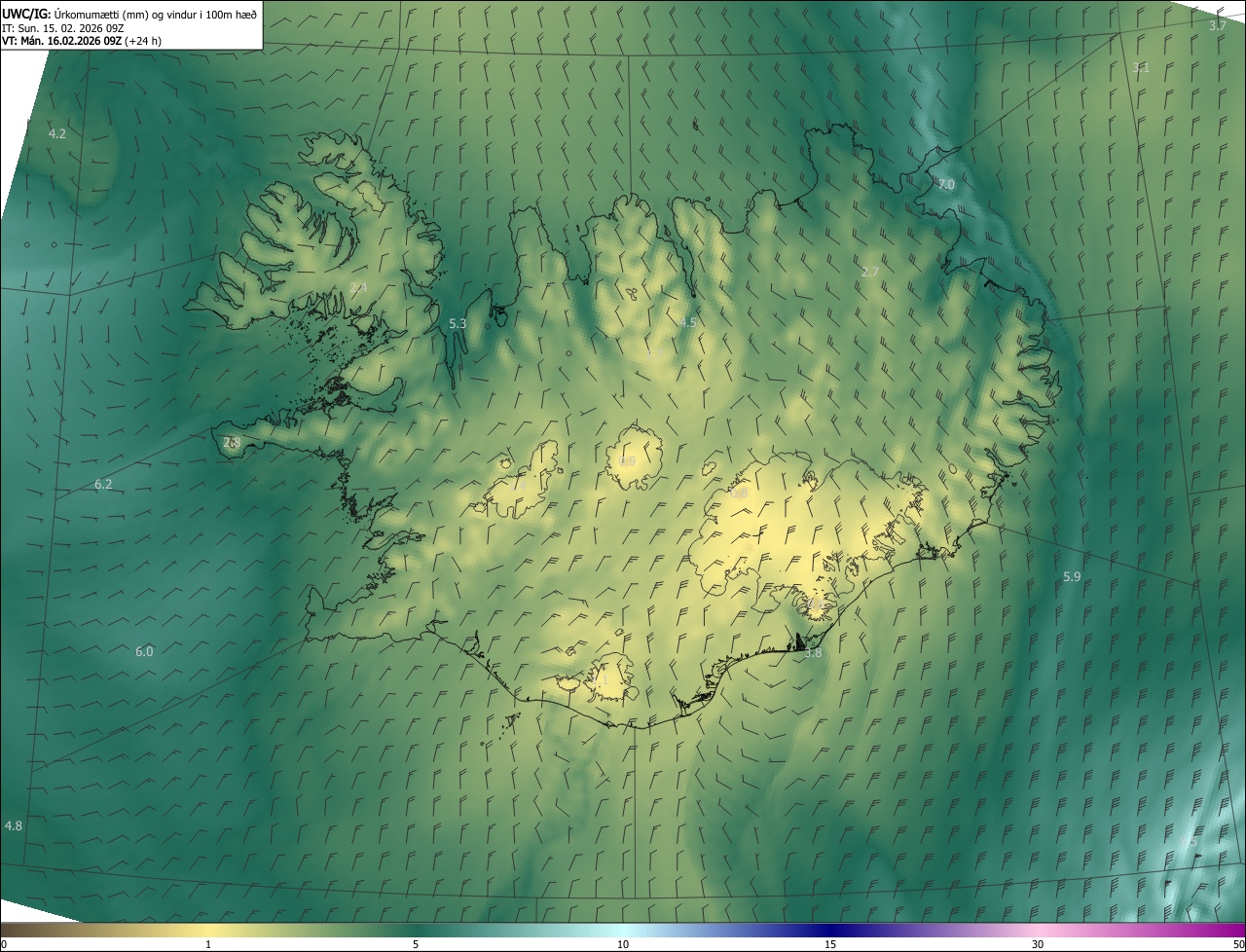The width and height of the screenshot is (1246, 952).
Task: Click the 3.1 value label on the map
Action: pos(1141,67)
